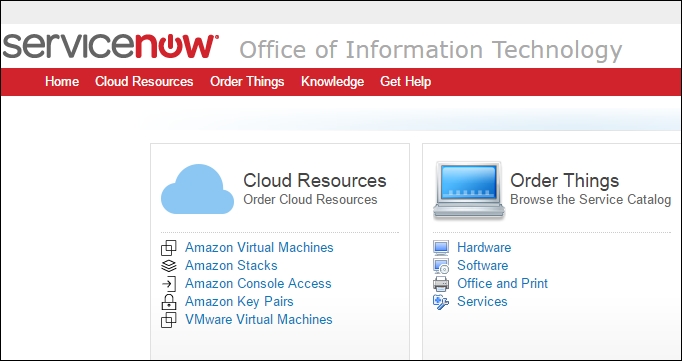Open the Amazon Stacks link

pos(231,265)
